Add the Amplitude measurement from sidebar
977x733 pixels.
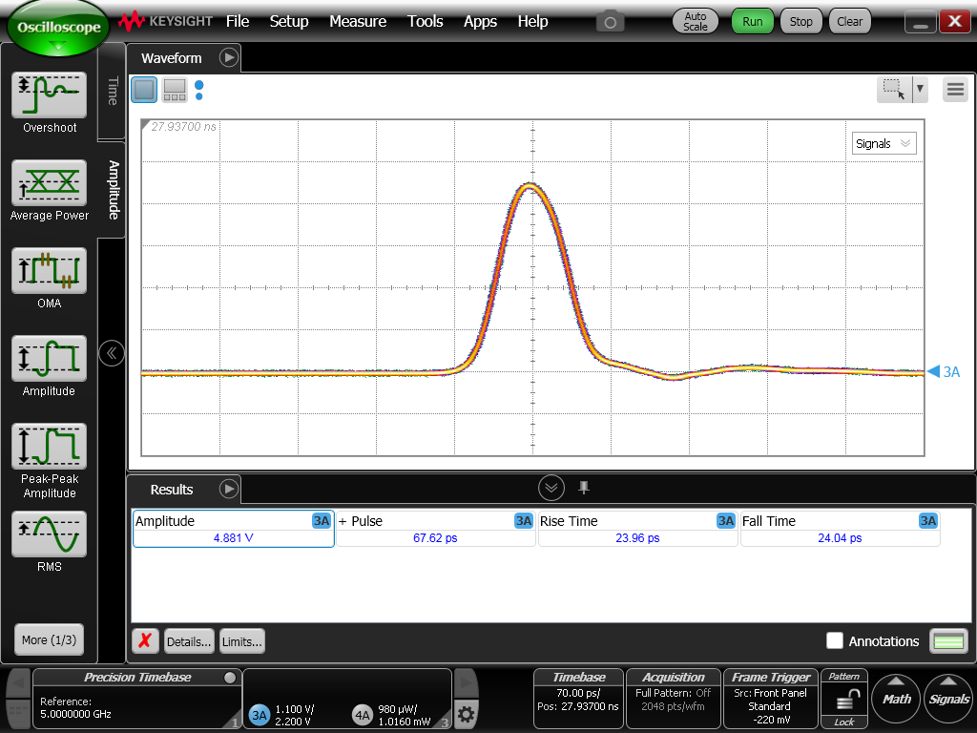tap(49, 358)
